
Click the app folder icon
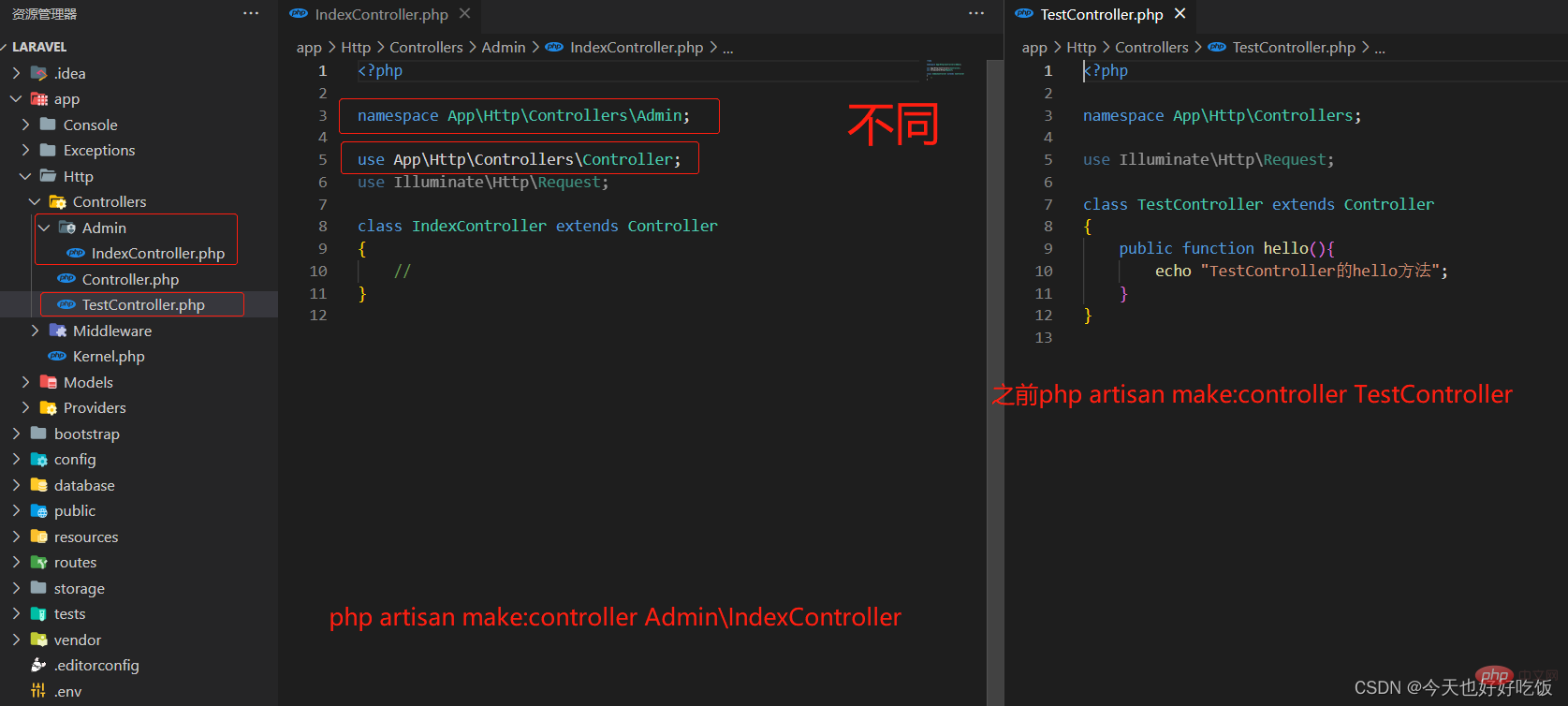(39, 99)
